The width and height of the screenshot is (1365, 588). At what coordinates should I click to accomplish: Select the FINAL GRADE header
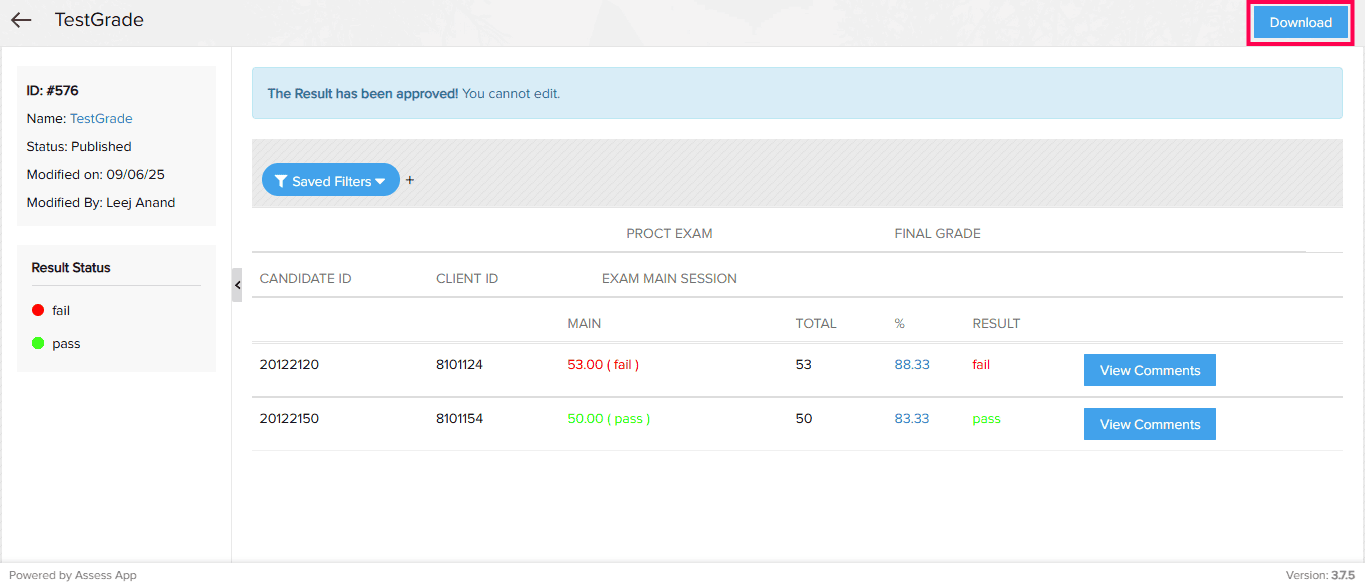[x=937, y=234]
